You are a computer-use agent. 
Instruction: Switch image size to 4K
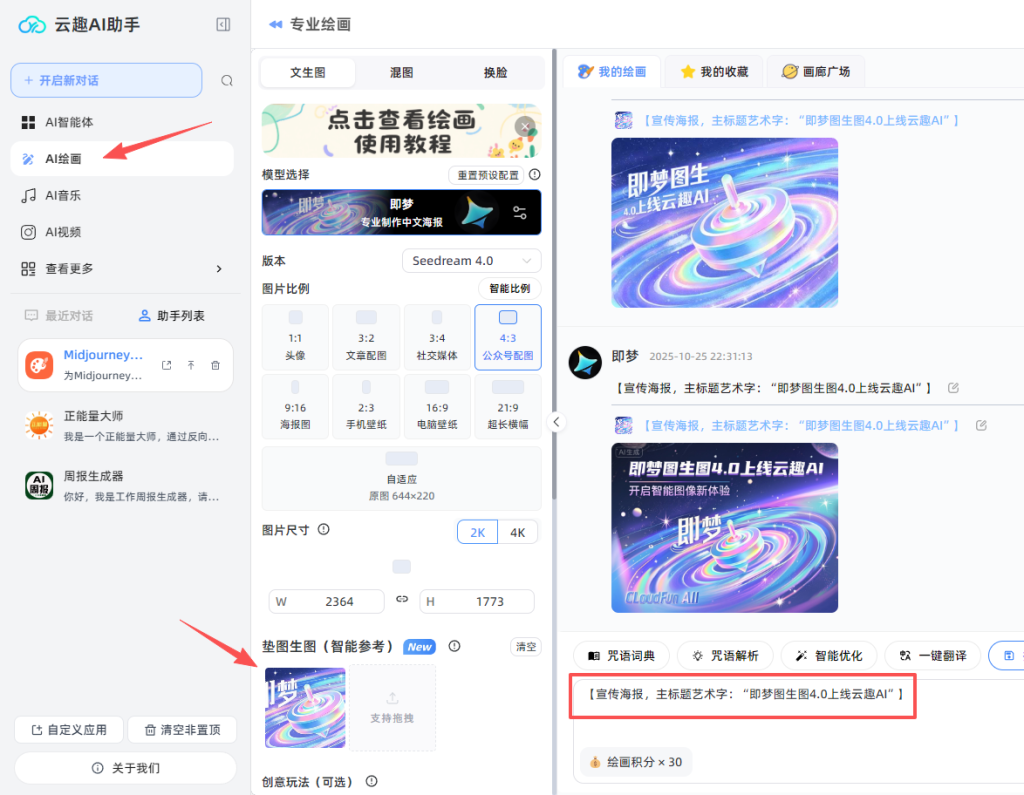click(x=519, y=531)
